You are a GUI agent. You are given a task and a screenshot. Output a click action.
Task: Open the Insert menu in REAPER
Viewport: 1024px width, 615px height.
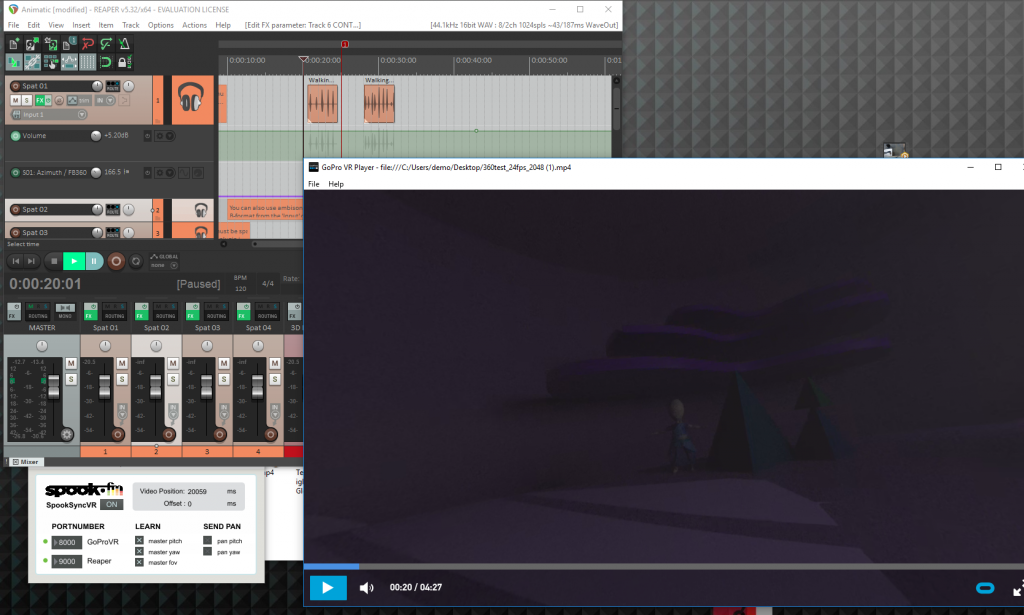[81, 25]
